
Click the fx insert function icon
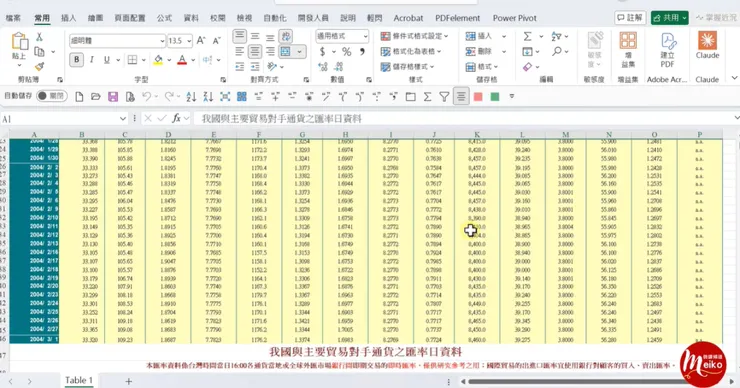click(177, 118)
